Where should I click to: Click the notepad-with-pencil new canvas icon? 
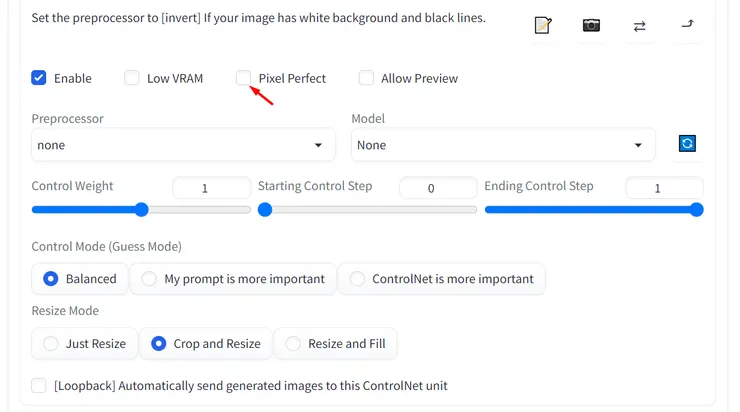[x=543, y=25]
